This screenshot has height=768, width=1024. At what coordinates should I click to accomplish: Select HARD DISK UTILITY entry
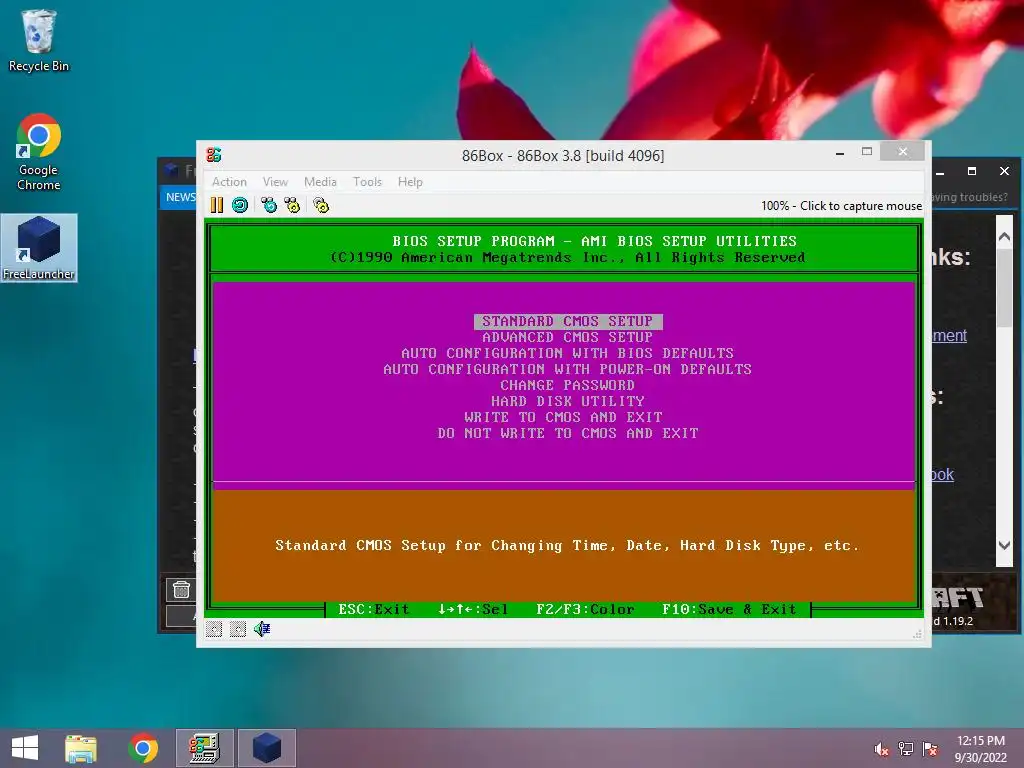tap(568, 401)
